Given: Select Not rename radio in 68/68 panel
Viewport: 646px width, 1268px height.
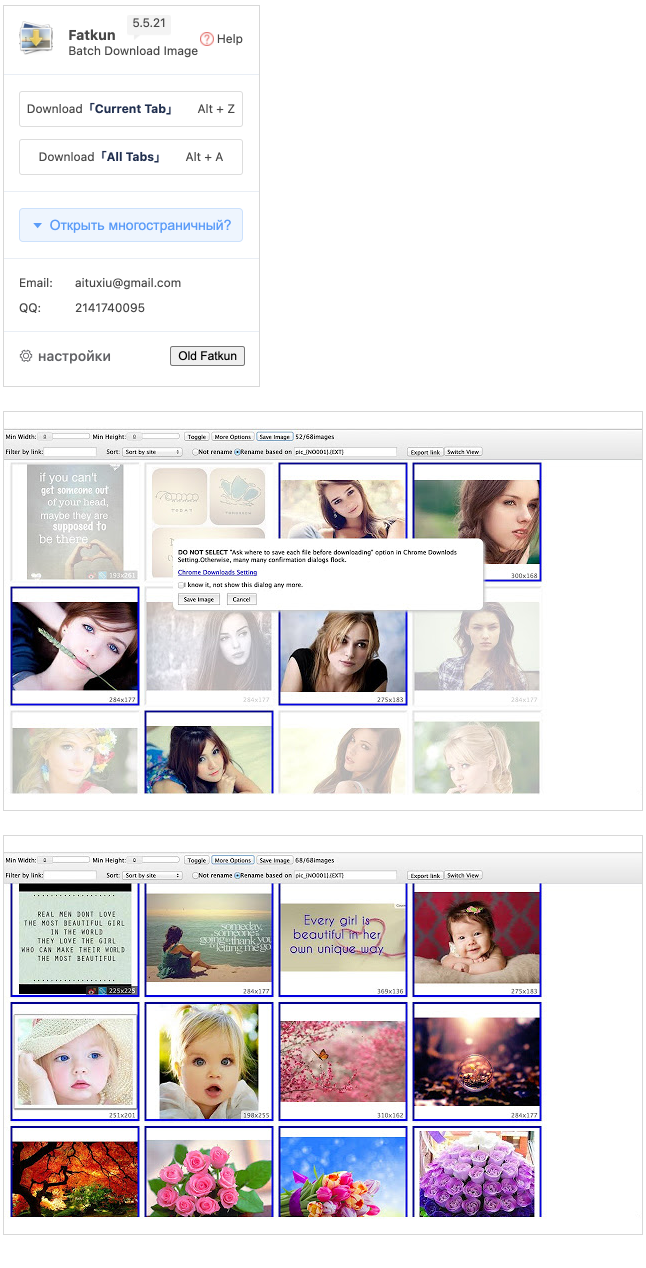Looking at the screenshot, I should coord(195,876).
